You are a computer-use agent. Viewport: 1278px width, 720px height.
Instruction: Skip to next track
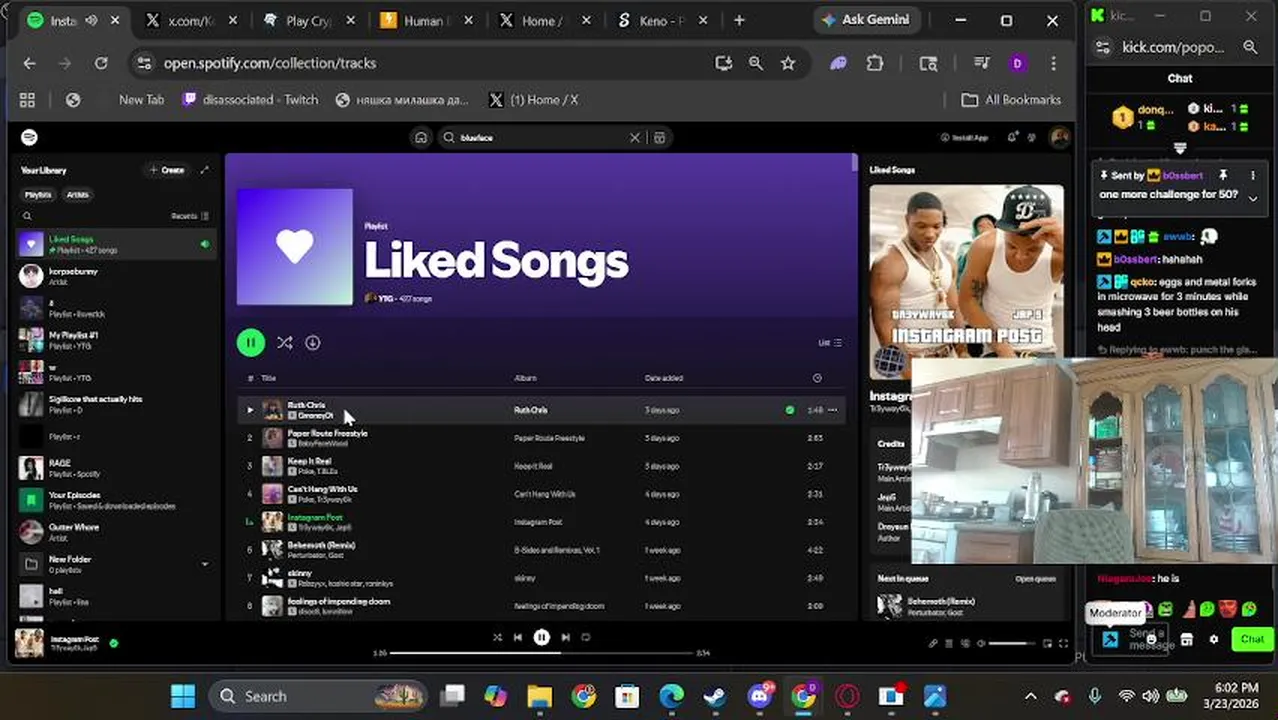pos(565,637)
